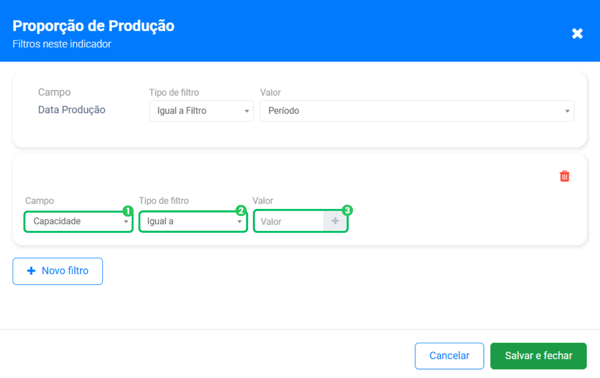Click the plus icon beside the Valor input
Image resolution: width=600 pixels, height=378 pixels.
pyautogui.click(x=335, y=221)
